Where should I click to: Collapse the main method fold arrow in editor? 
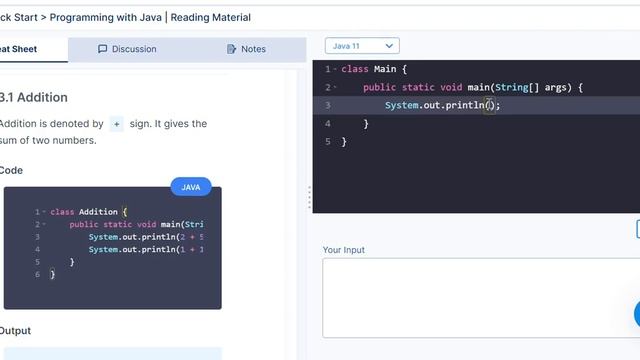[335, 87]
